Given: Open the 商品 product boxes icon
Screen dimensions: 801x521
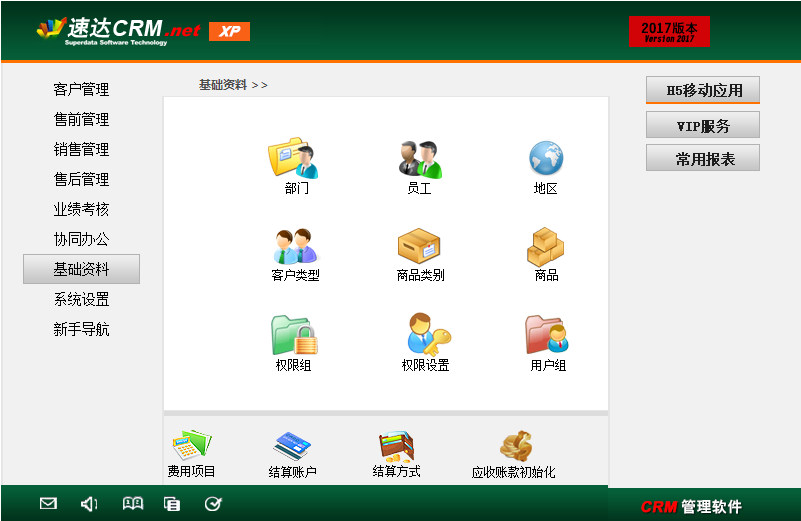Looking at the screenshot, I should pyautogui.click(x=546, y=246).
